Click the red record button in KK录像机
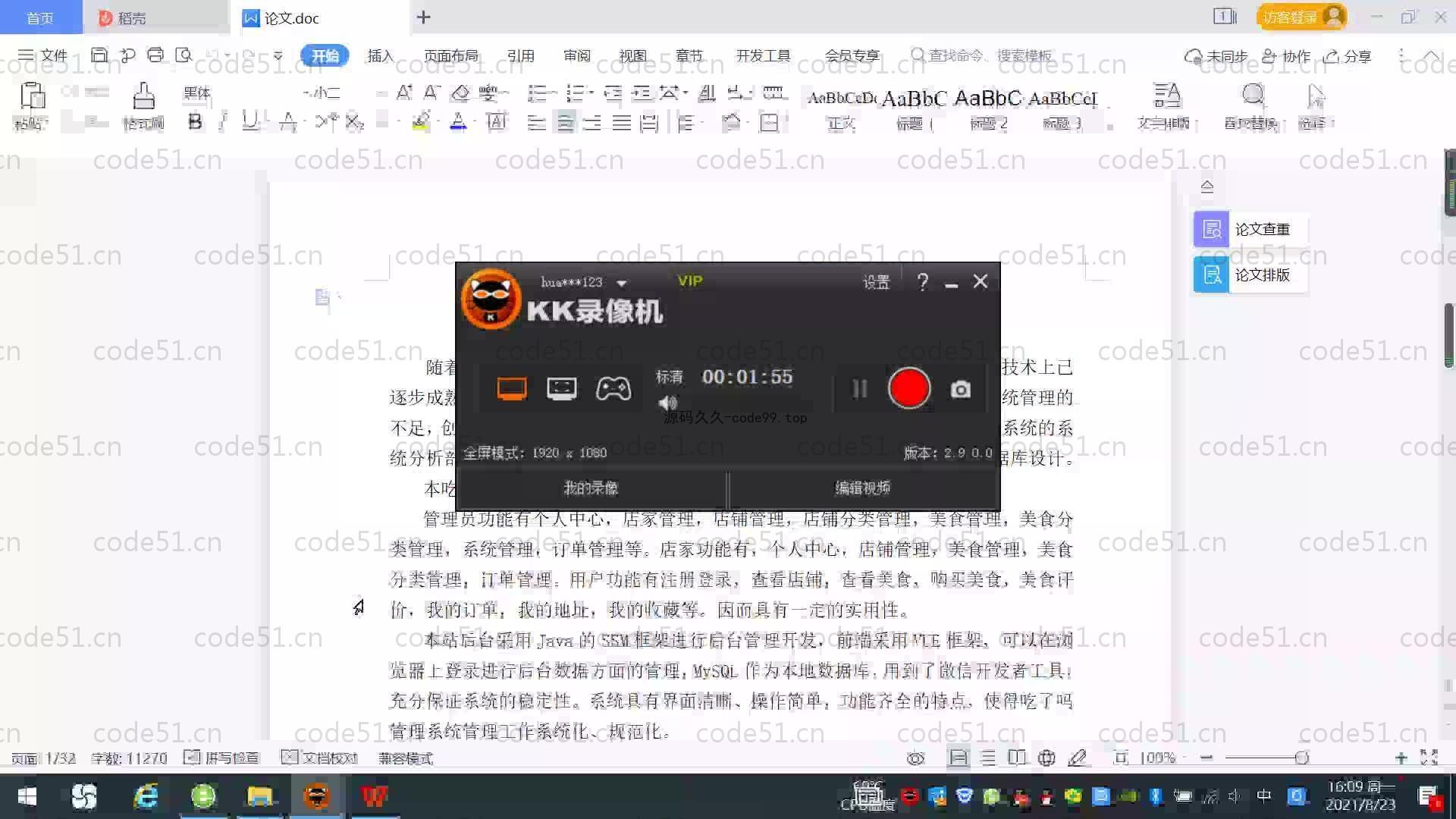1456x819 pixels. pos(908,388)
